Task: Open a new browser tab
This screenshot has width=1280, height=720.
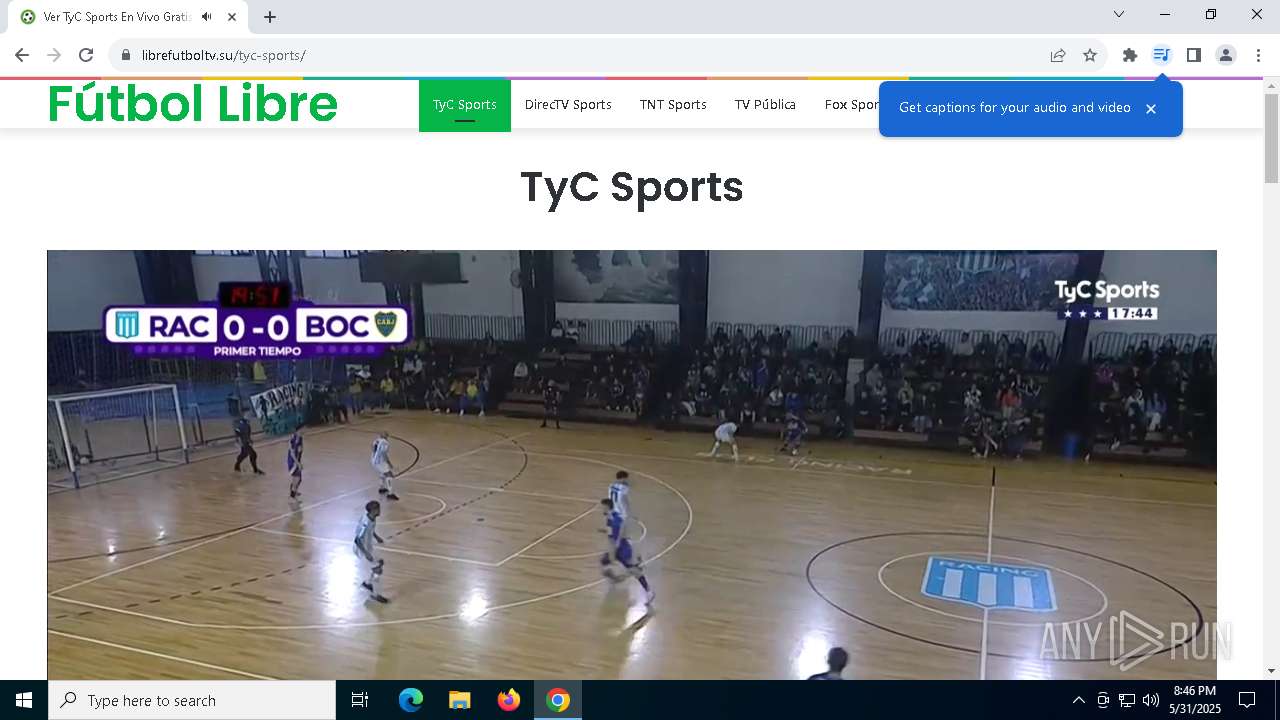Action: tap(270, 17)
